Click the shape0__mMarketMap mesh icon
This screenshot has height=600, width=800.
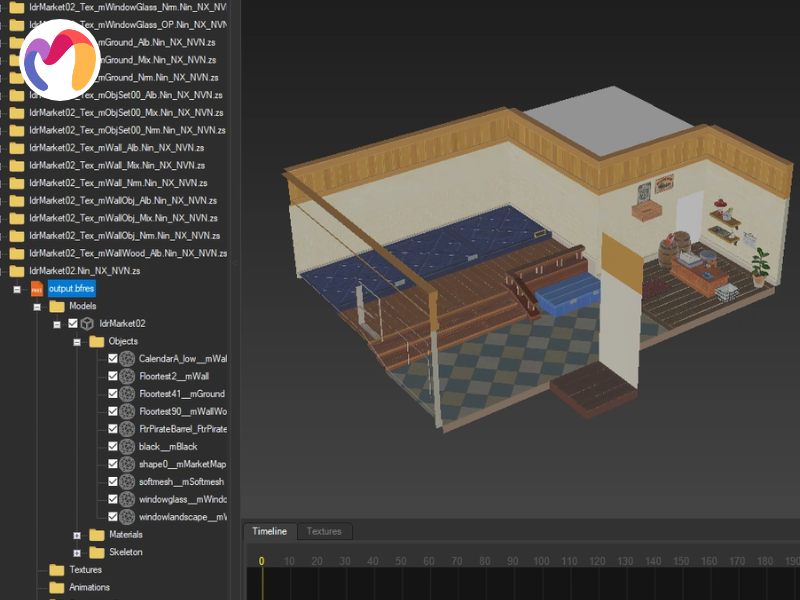(x=127, y=464)
